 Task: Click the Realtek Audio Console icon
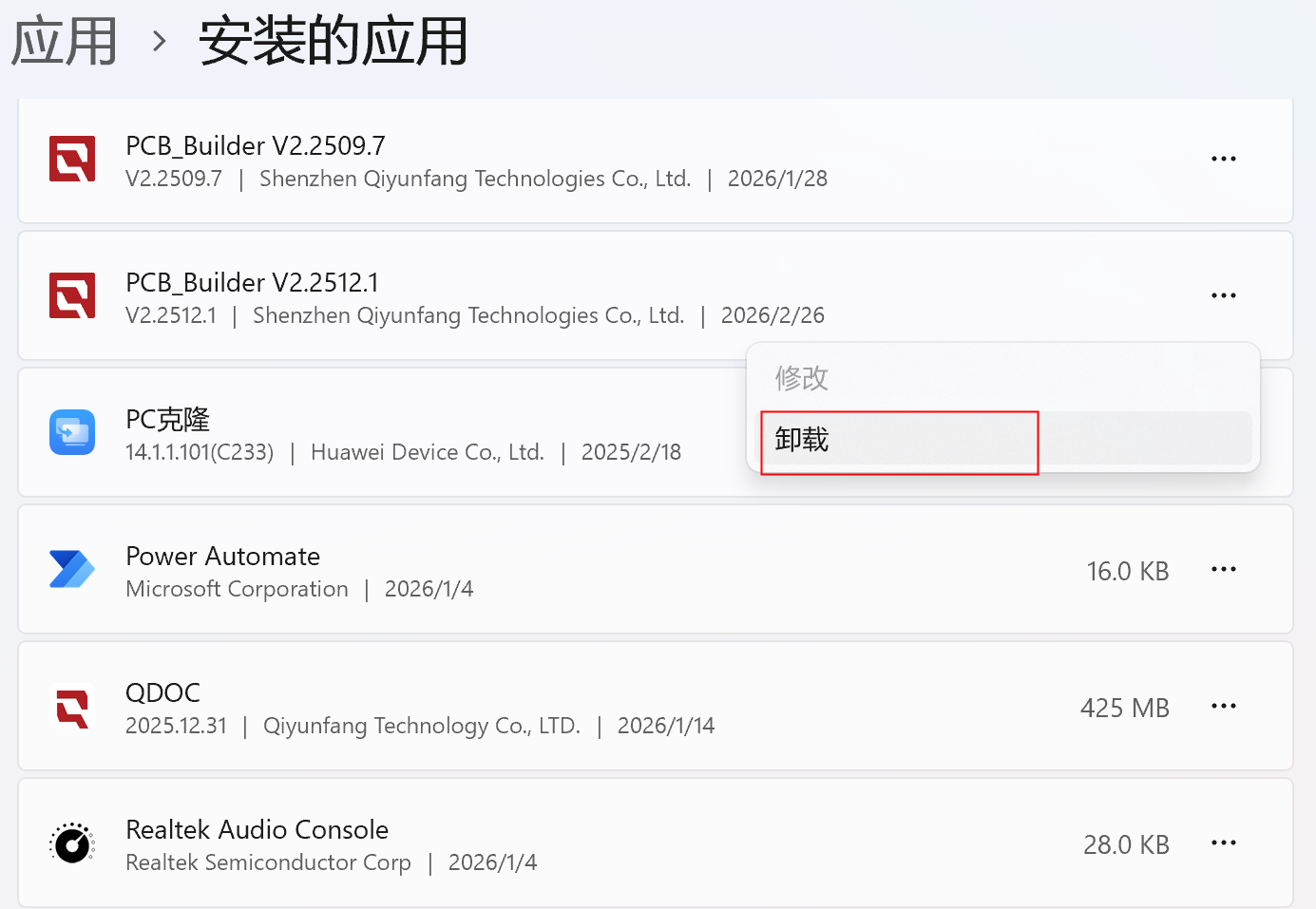tap(72, 843)
